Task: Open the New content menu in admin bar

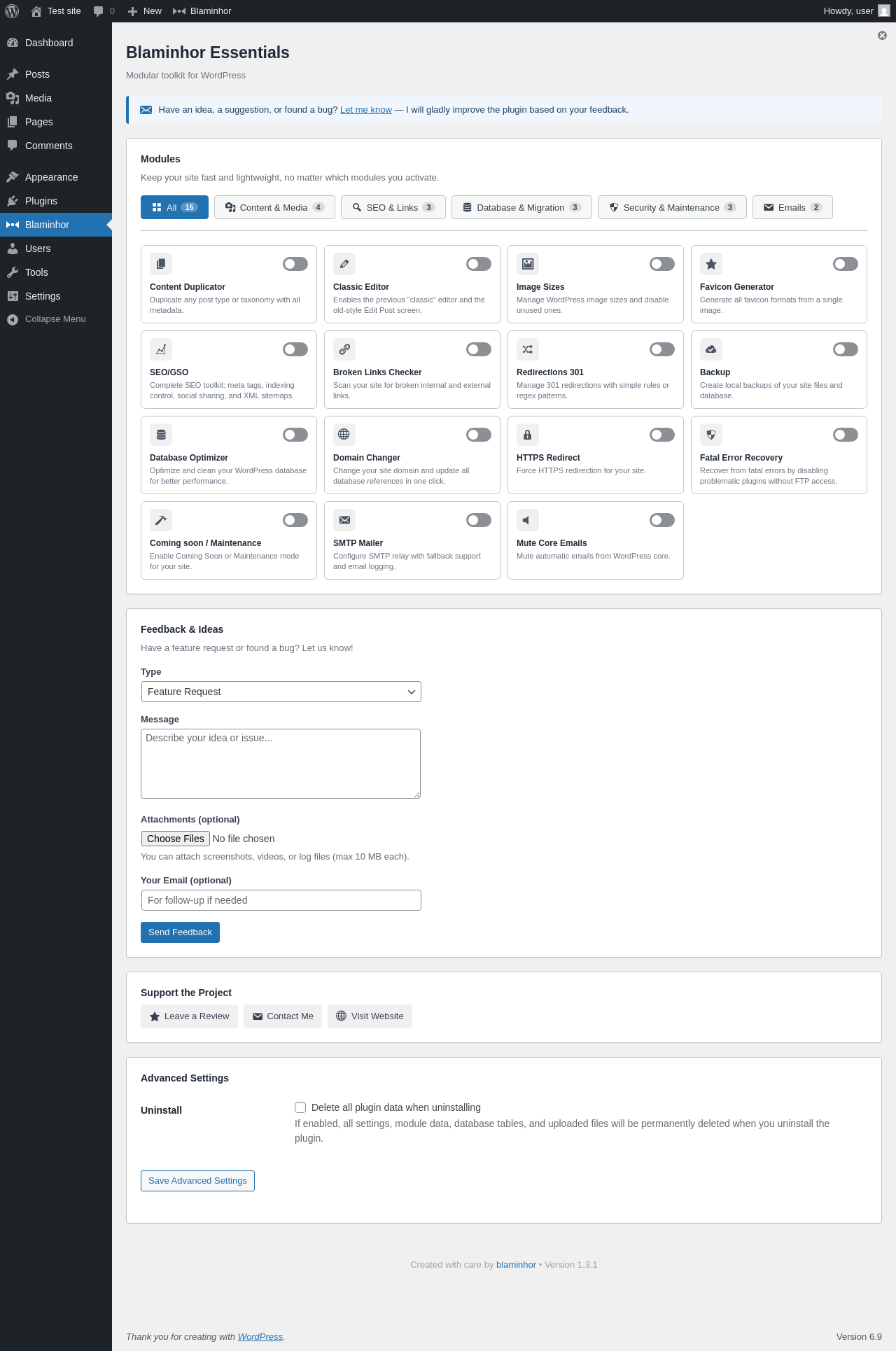Action: coord(145,11)
